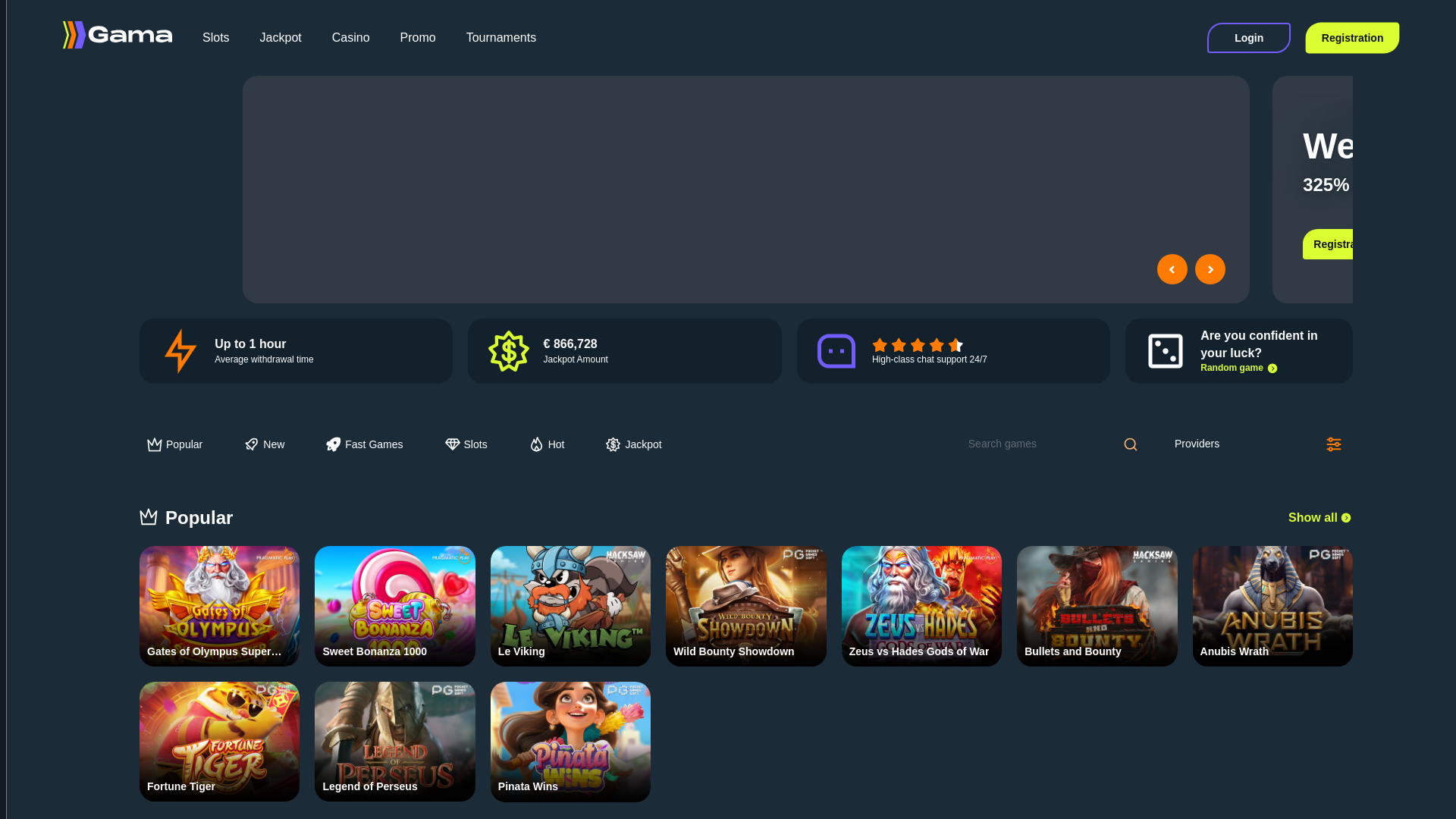
Task: Open Gates of Olympus Super game
Action: pyautogui.click(x=219, y=606)
